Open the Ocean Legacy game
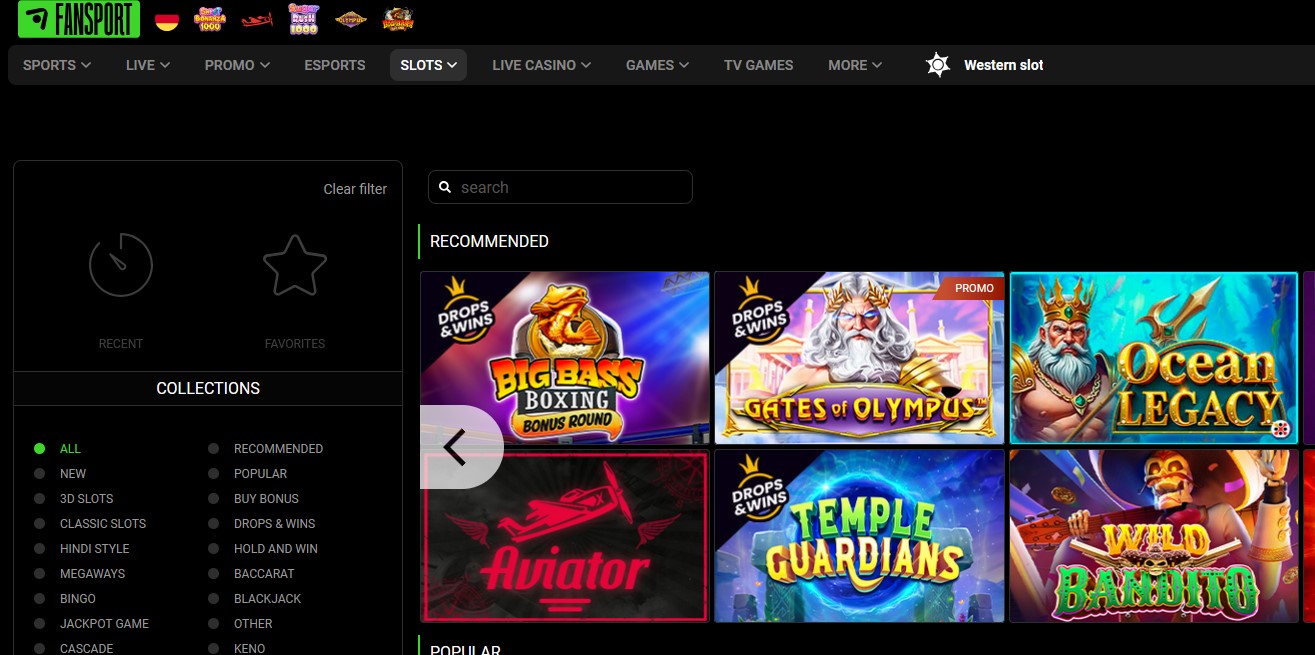This screenshot has width=1315, height=655. point(1154,358)
